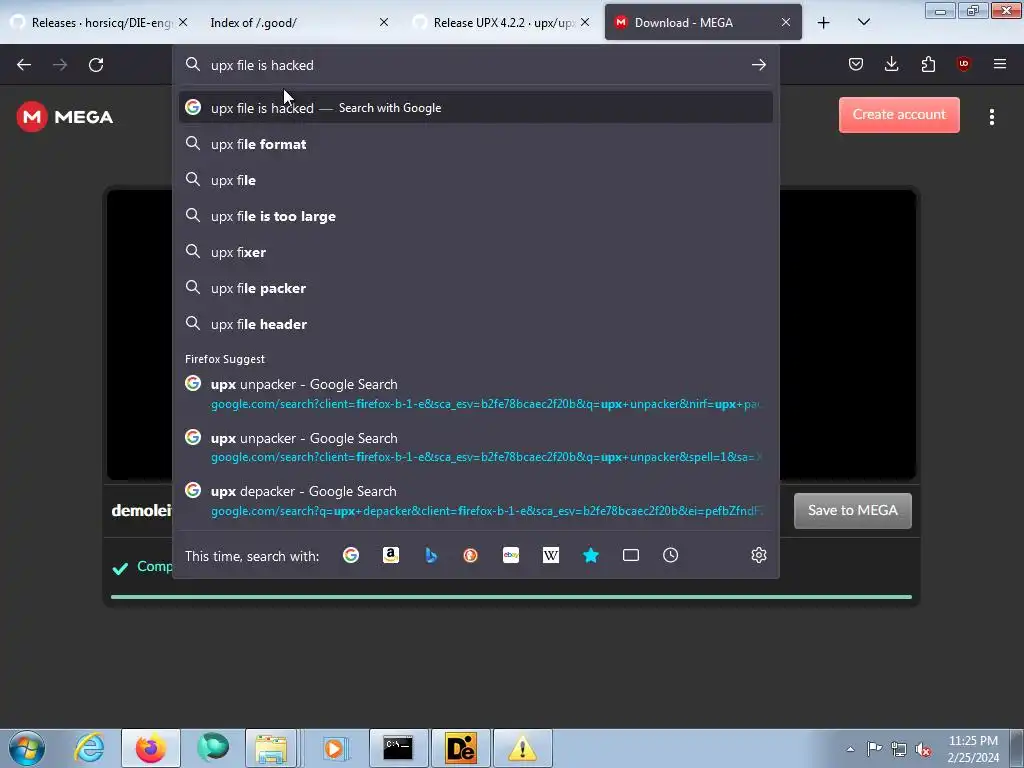The width and height of the screenshot is (1024, 768).
Task: Search this time with Amazon icon
Action: (x=391, y=555)
